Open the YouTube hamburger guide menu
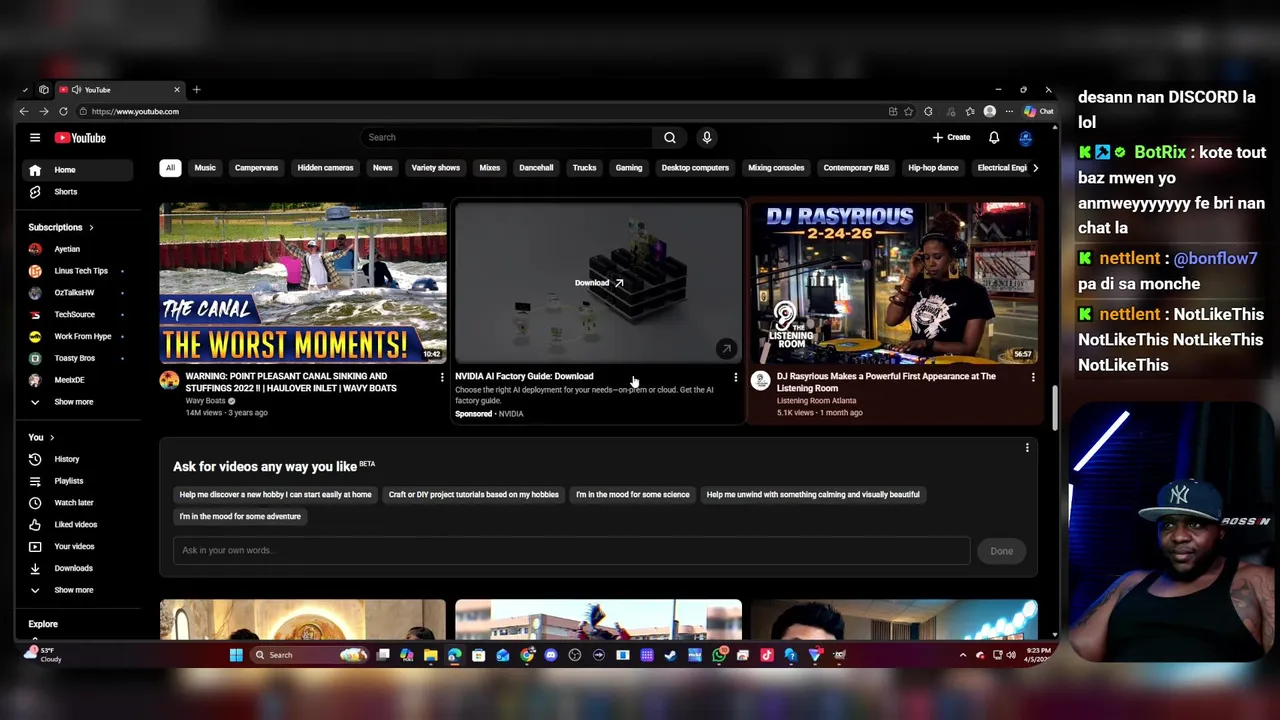 (x=35, y=138)
